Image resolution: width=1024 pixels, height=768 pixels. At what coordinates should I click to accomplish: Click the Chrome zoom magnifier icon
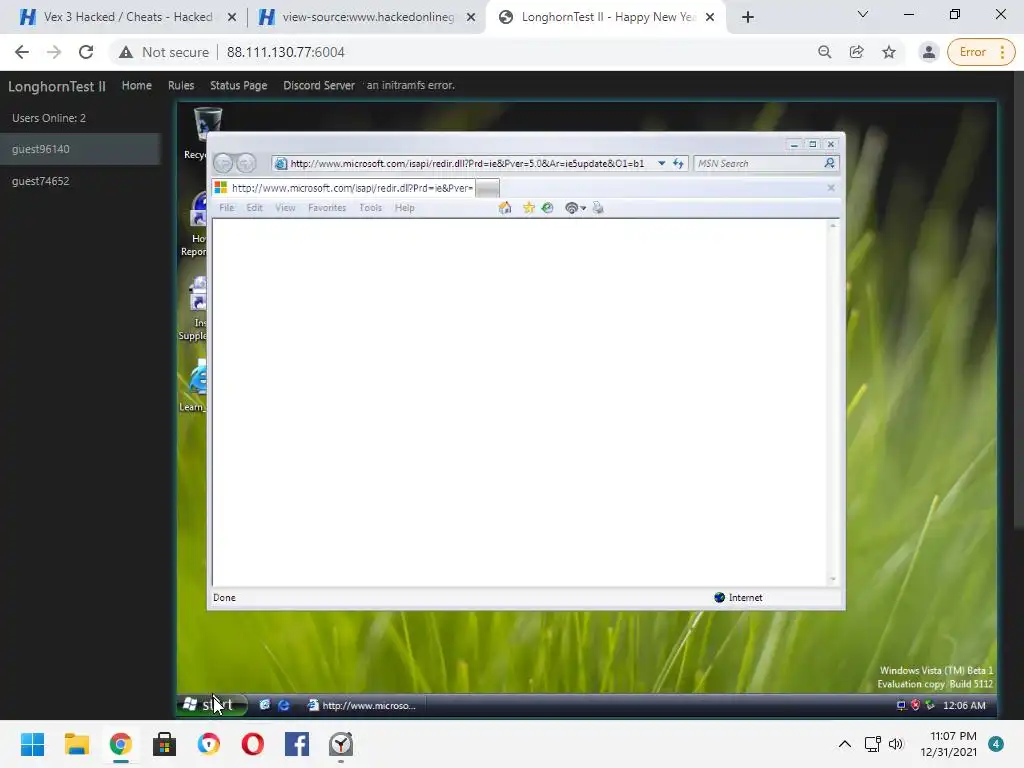pyautogui.click(x=825, y=52)
